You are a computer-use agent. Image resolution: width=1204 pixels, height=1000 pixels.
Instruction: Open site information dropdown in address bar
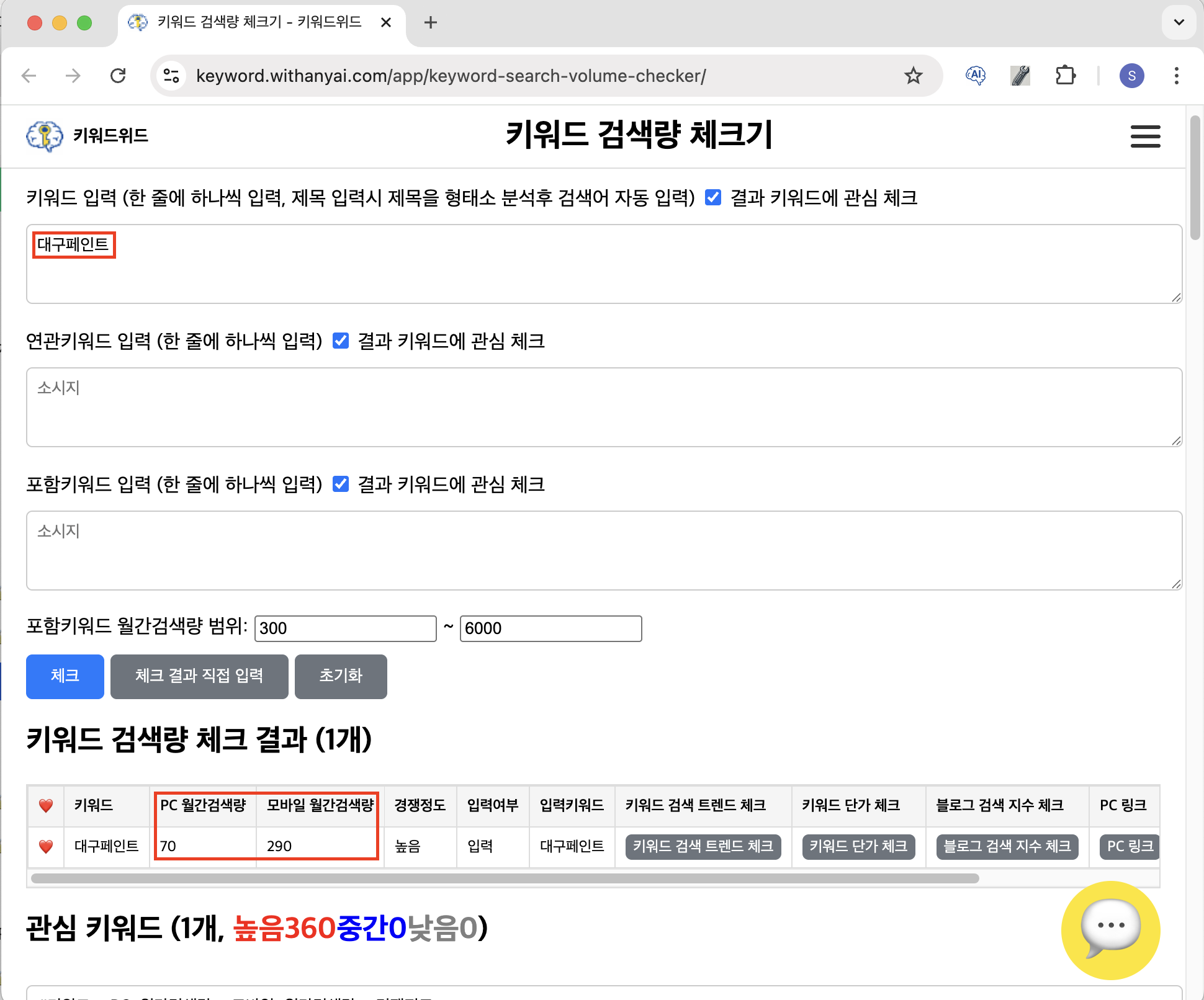tap(171, 76)
